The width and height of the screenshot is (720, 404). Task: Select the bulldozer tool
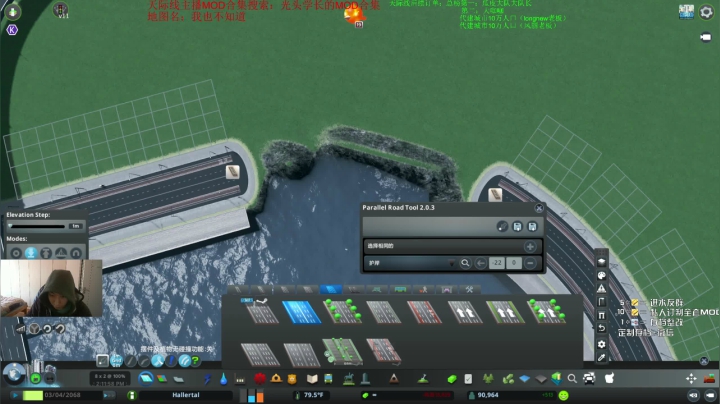[x=709, y=378]
